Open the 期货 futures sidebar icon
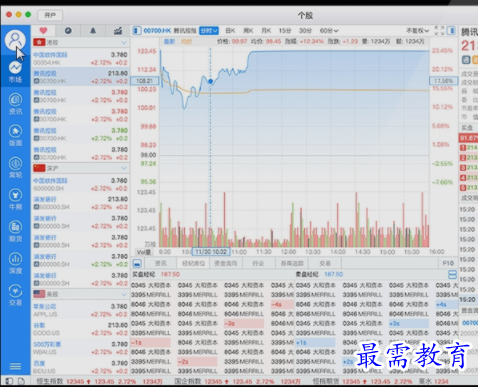The height and width of the screenshot is (387, 478). tap(15, 231)
